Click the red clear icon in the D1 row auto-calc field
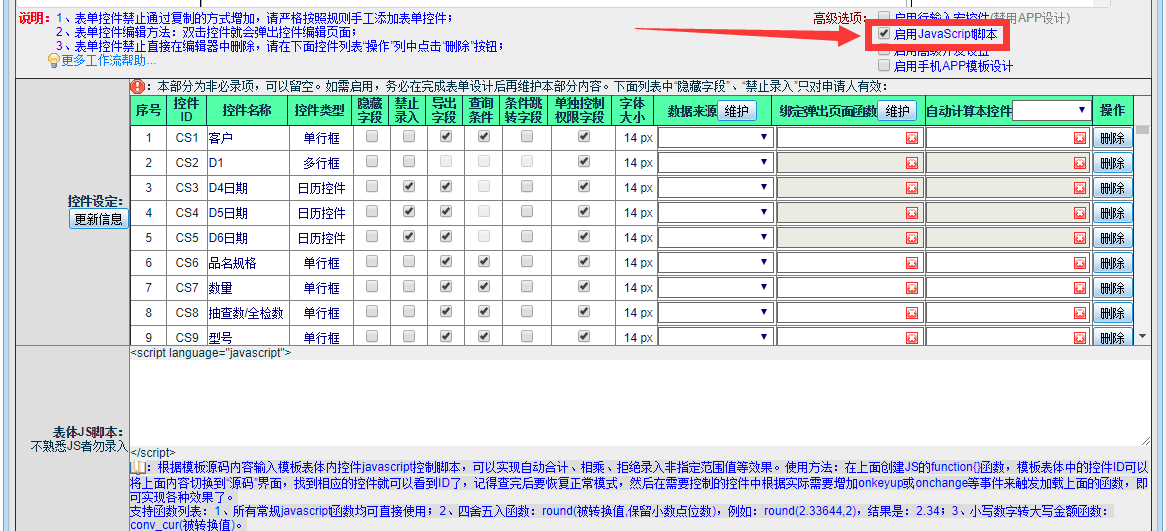This screenshot has width=1166, height=531. click(1079, 163)
